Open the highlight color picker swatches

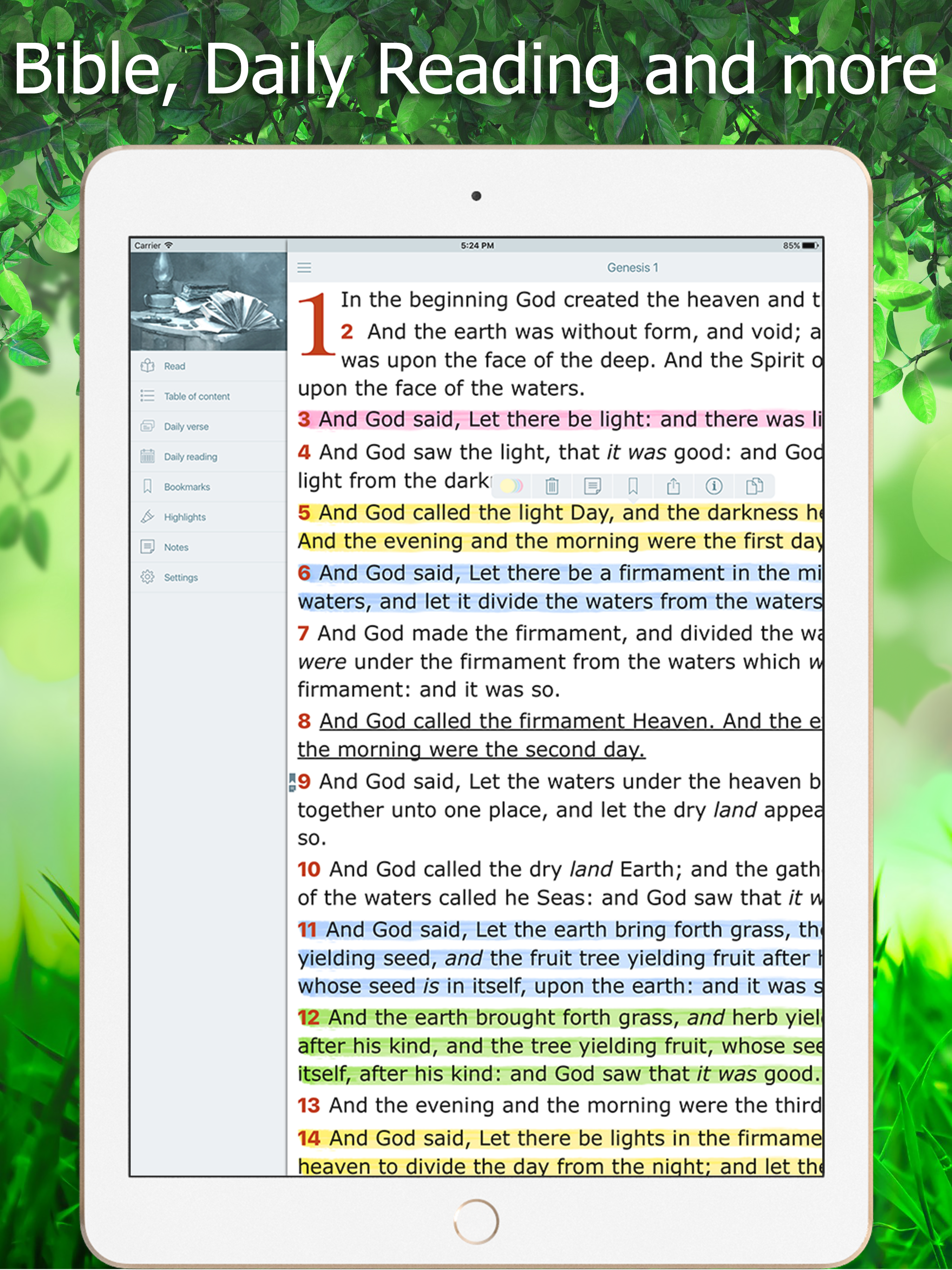[x=511, y=486]
